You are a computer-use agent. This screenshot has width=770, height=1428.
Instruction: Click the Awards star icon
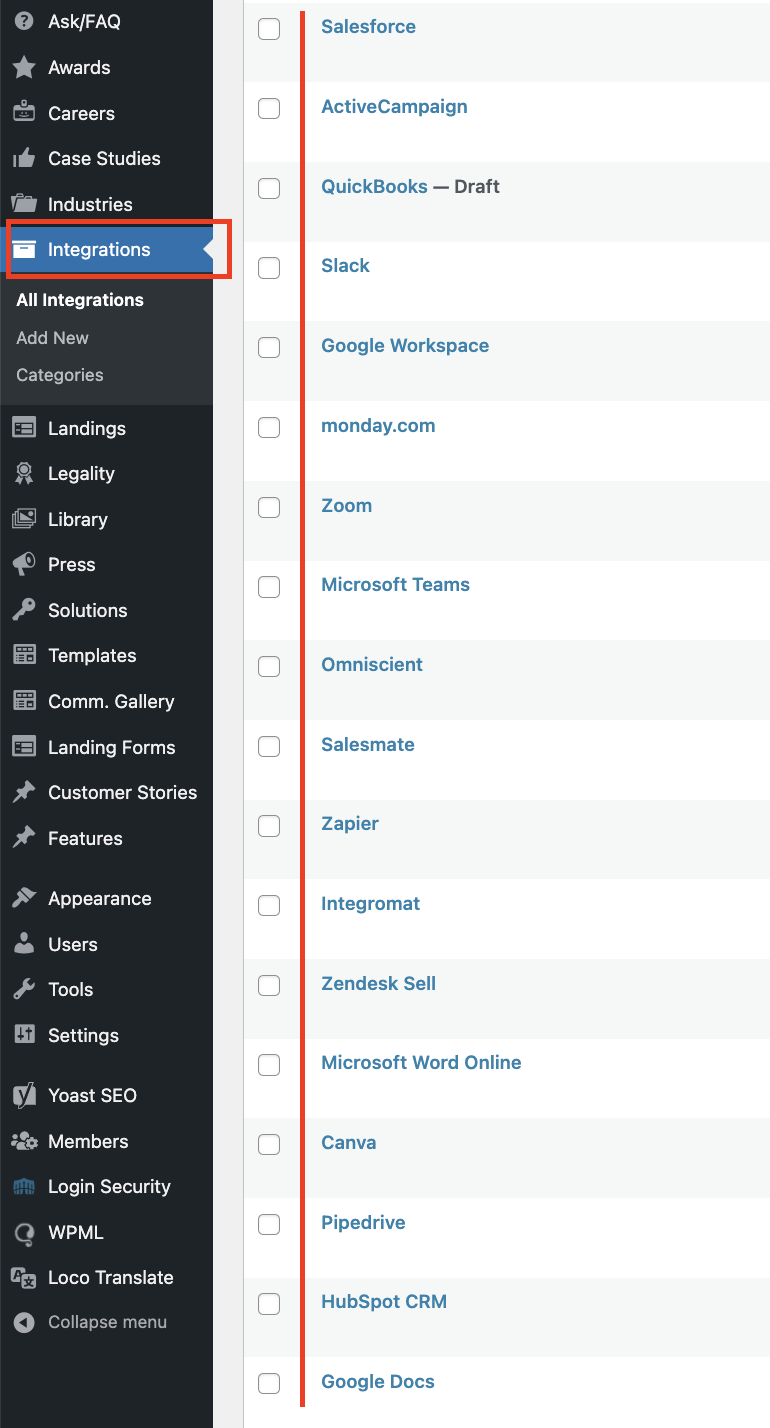pos(24,68)
